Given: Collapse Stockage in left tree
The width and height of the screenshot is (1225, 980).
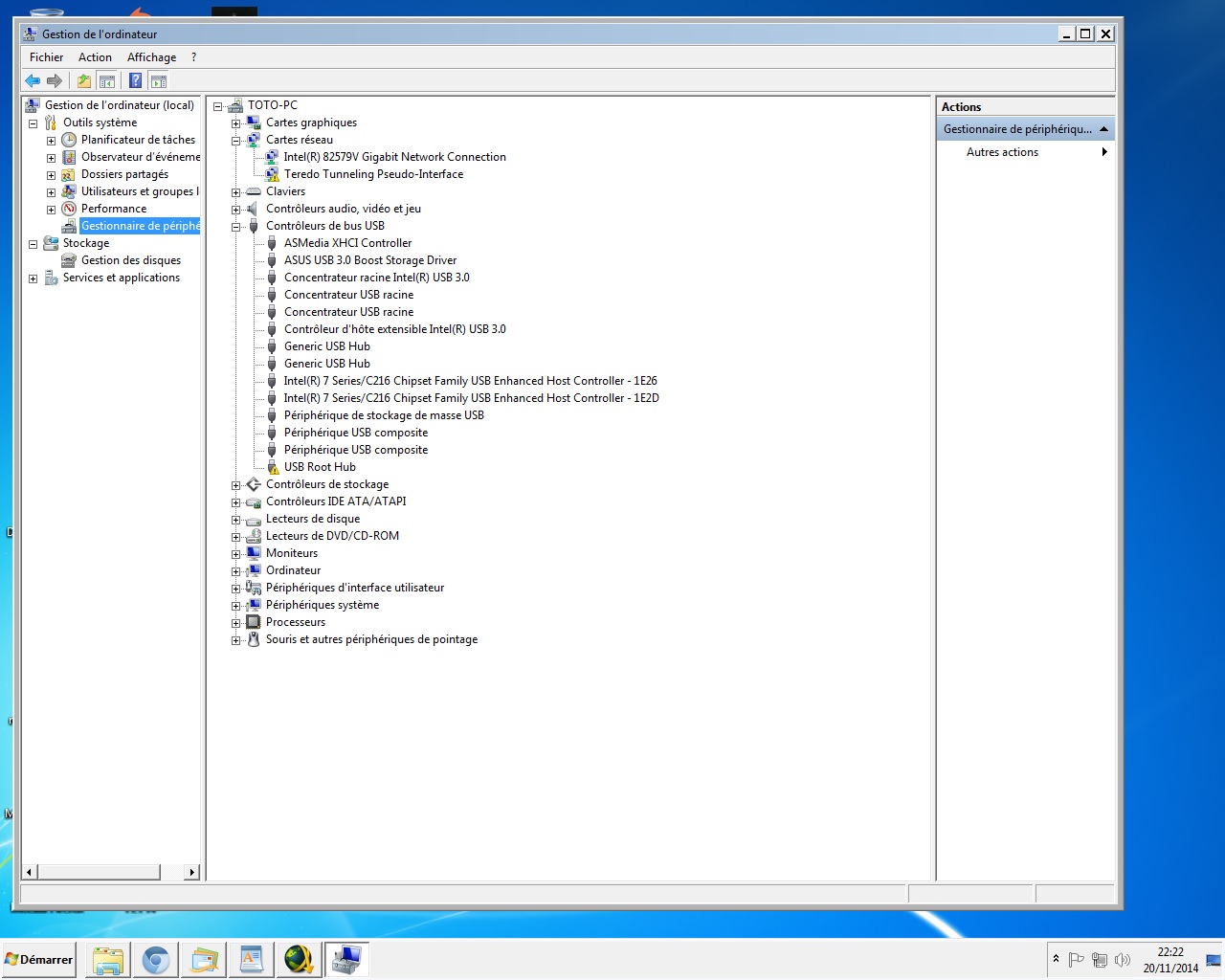Looking at the screenshot, I should click(33, 244).
